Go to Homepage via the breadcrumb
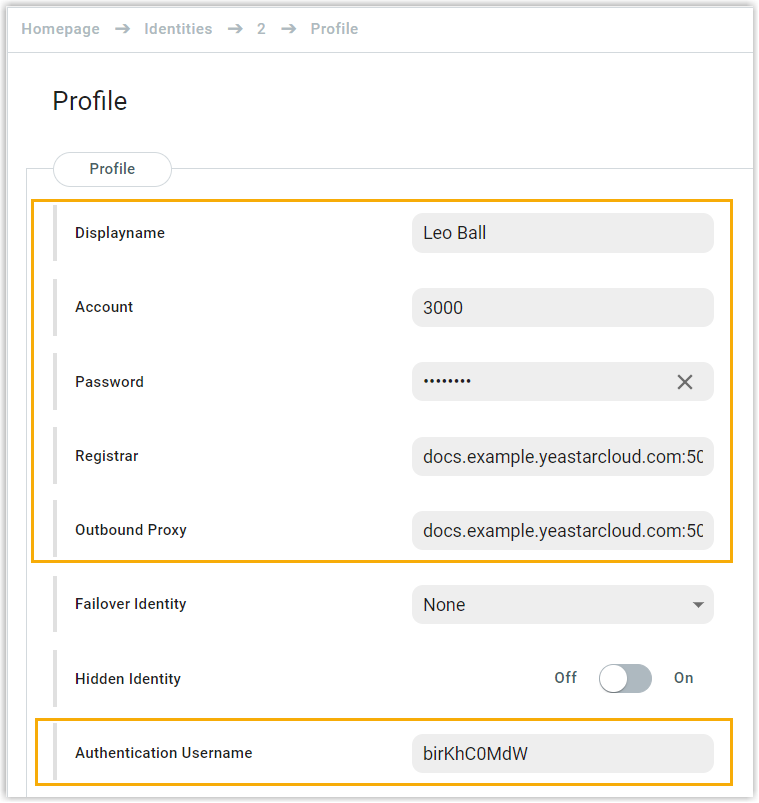The width and height of the screenshot is (759, 803). coord(61,29)
